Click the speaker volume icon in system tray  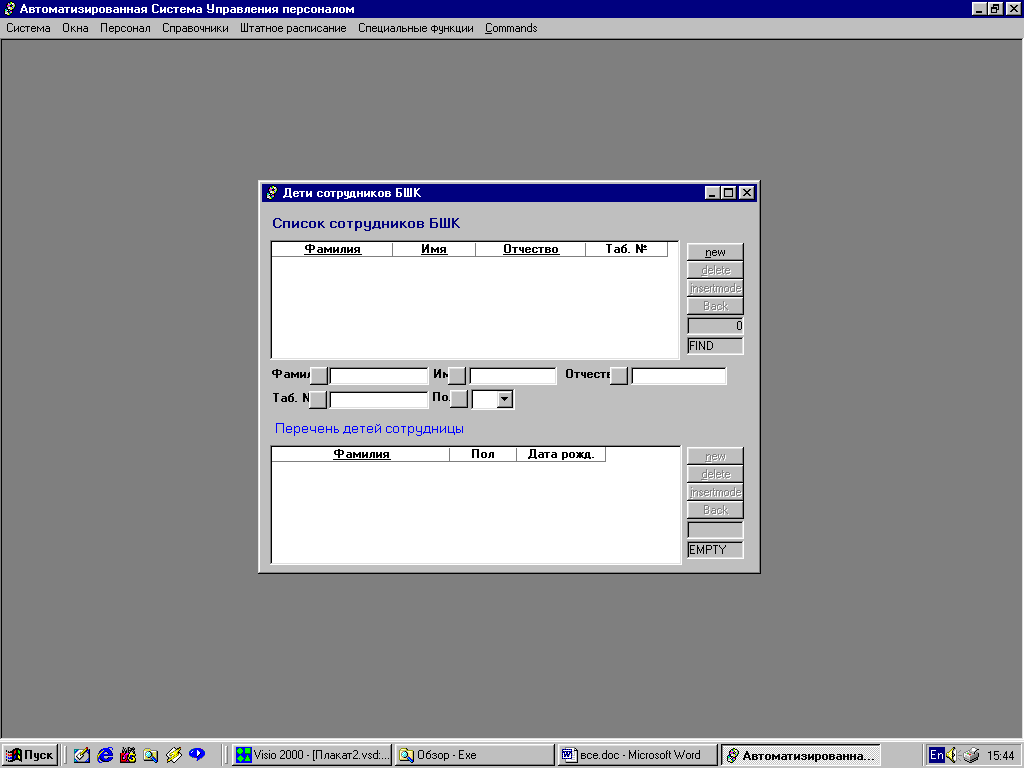pos(952,755)
